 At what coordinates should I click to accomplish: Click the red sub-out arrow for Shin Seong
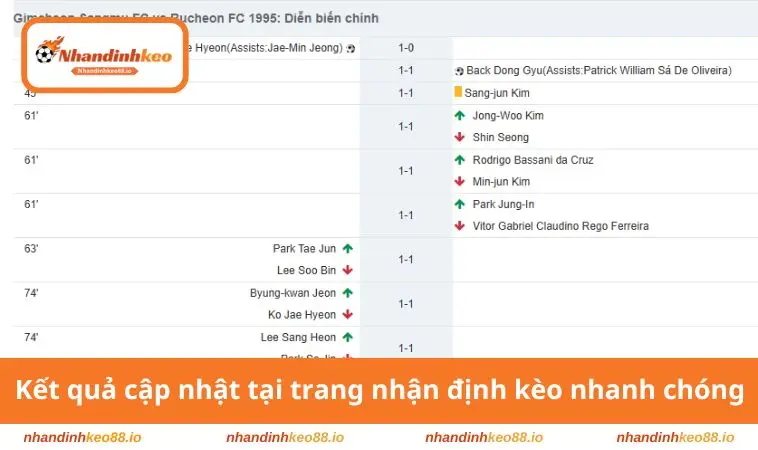pyautogui.click(x=460, y=137)
